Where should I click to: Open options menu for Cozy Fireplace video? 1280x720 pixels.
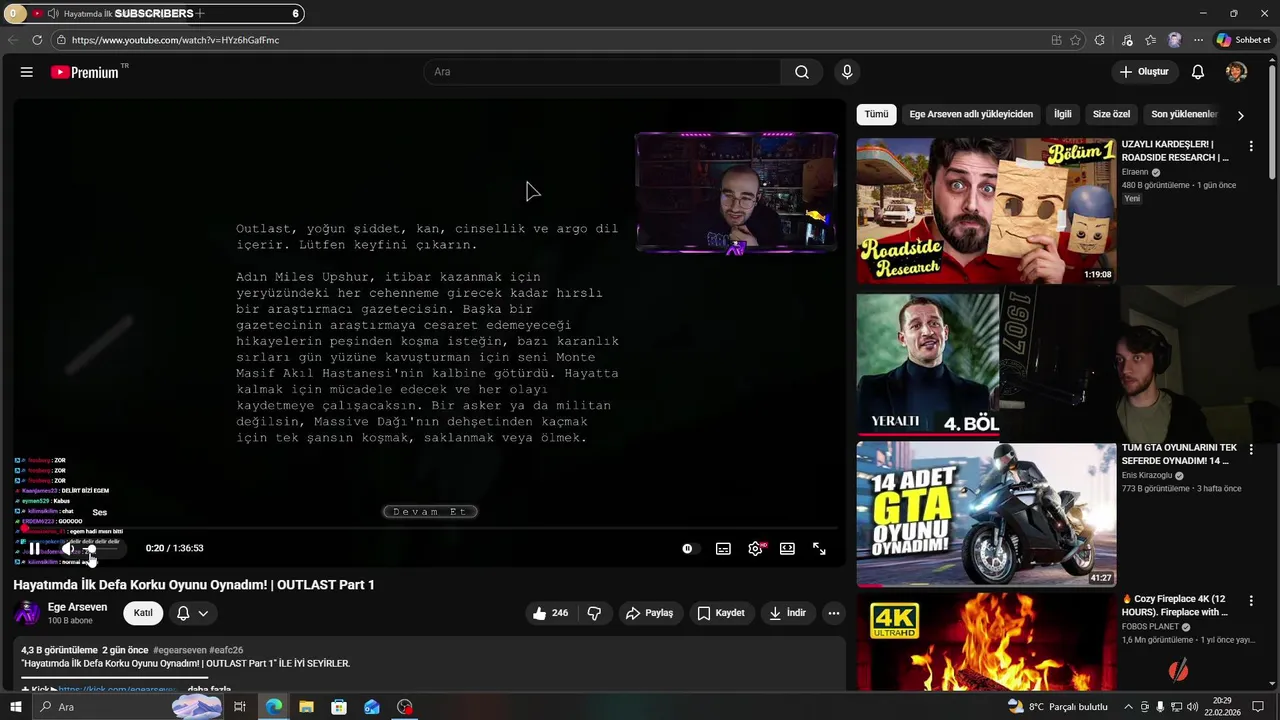pos(1250,601)
